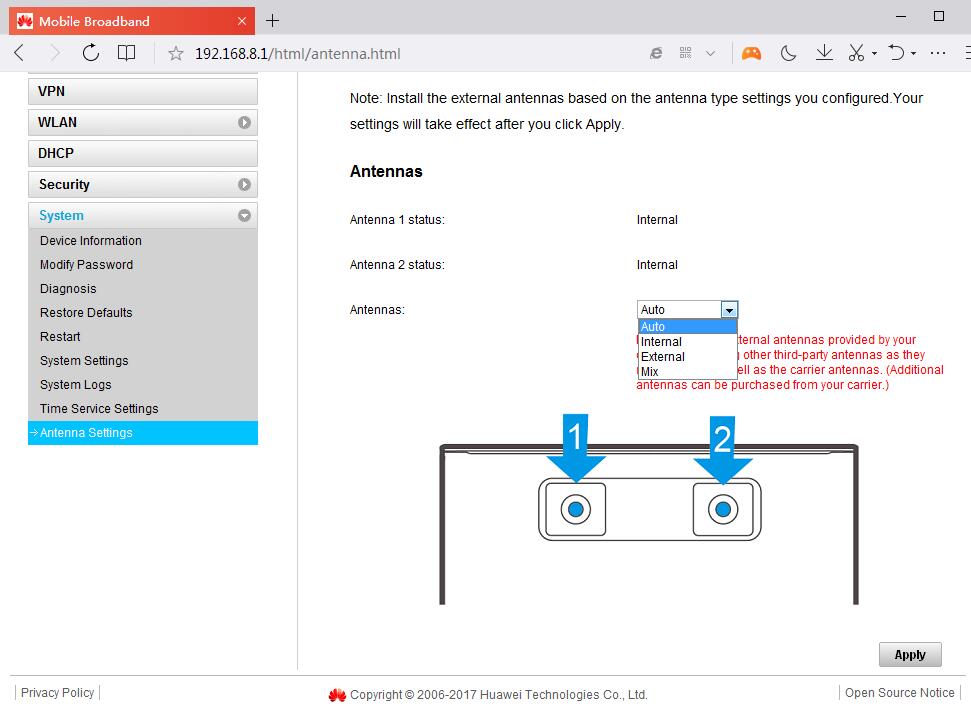
Task: Click the Antennas dropdown arrow
Action: point(729,310)
